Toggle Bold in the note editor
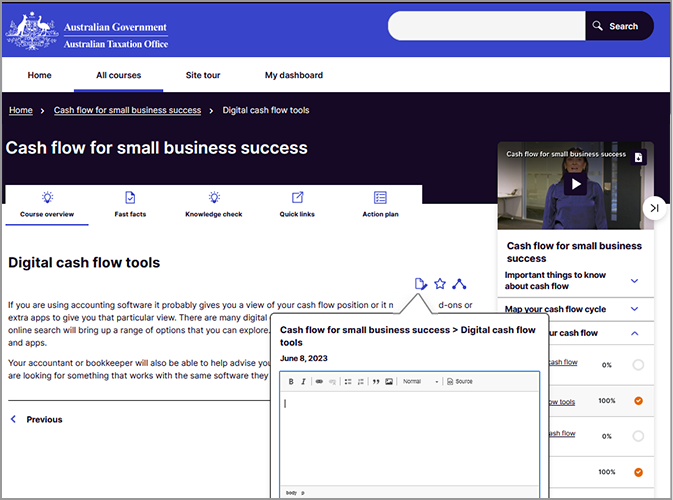673x500 pixels. [x=291, y=382]
